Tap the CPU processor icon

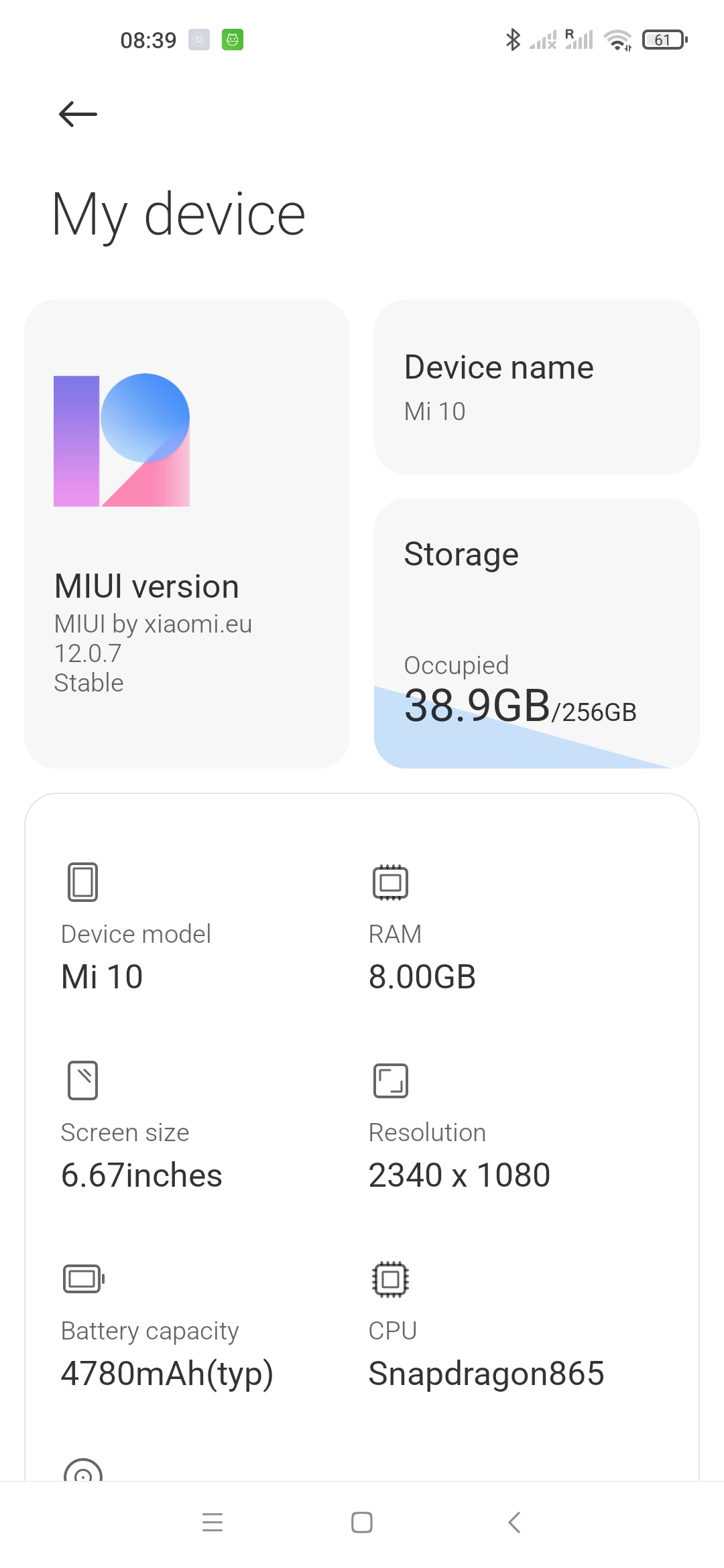tap(390, 1279)
